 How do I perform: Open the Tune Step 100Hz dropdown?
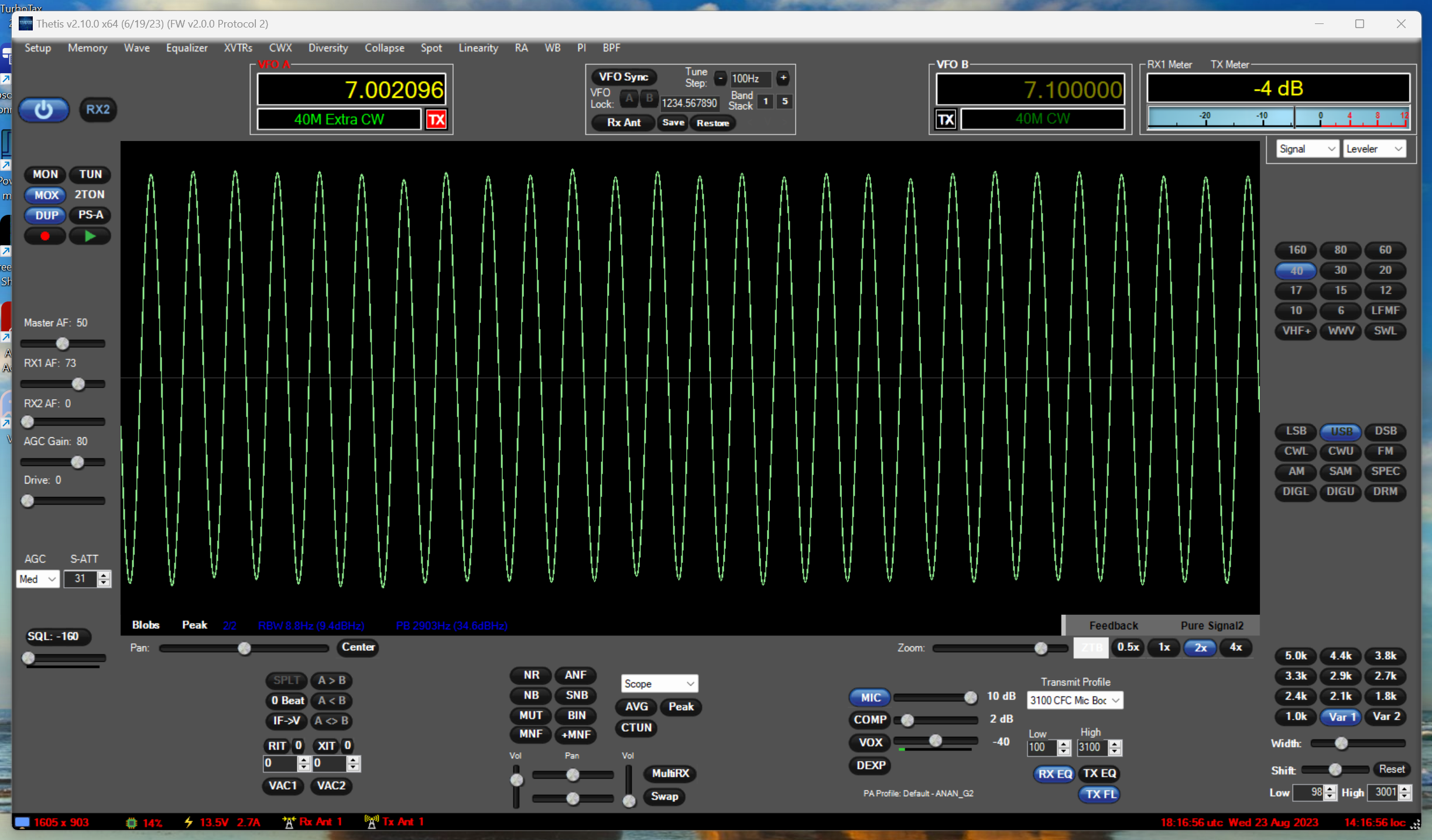(751, 78)
